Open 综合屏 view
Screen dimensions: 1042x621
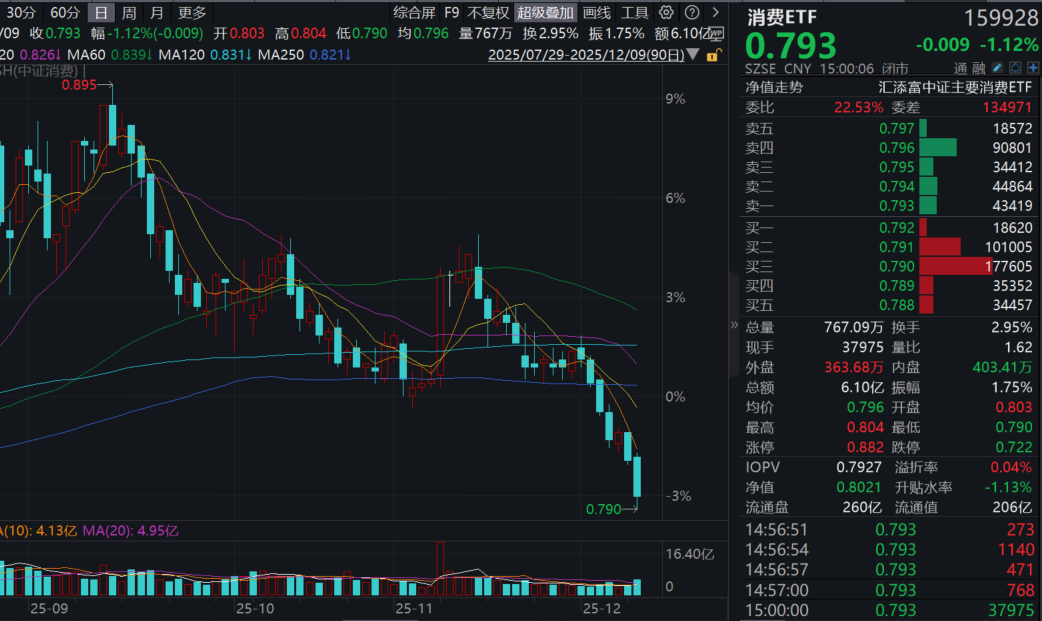(414, 13)
